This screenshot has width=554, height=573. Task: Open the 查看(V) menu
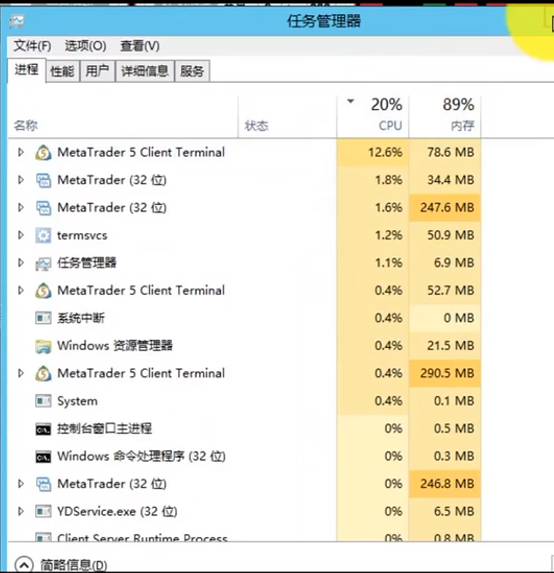(x=140, y=46)
